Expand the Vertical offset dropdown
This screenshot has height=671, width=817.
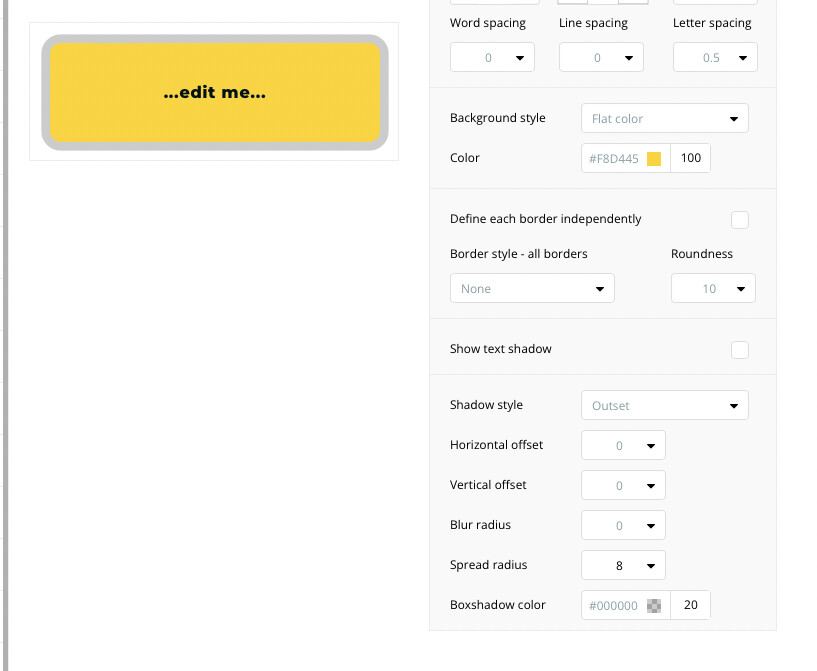(x=623, y=486)
